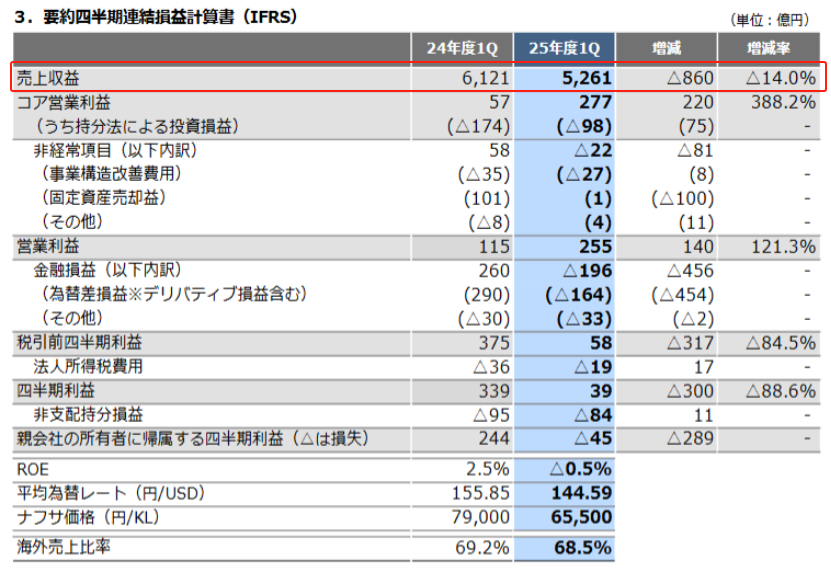Click the 増減 column header
Viewport: 831px width, 573px height.
(x=666, y=48)
